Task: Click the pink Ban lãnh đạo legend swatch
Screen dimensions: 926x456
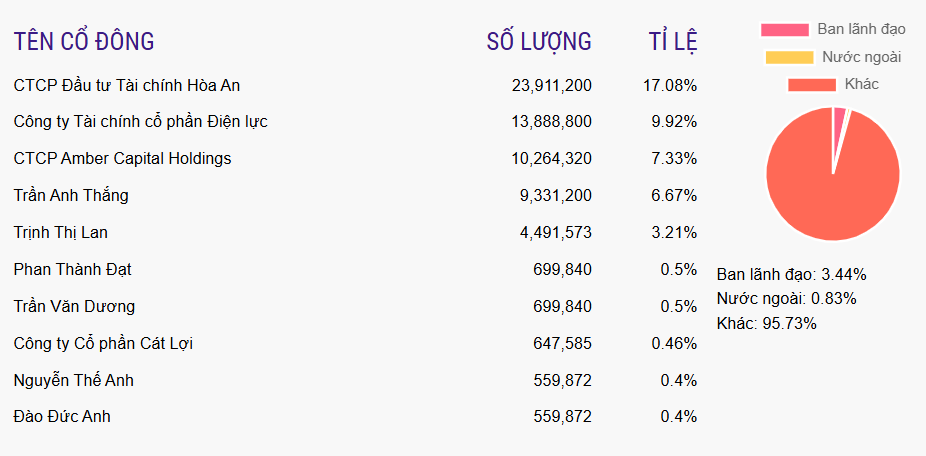Action: click(x=784, y=29)
